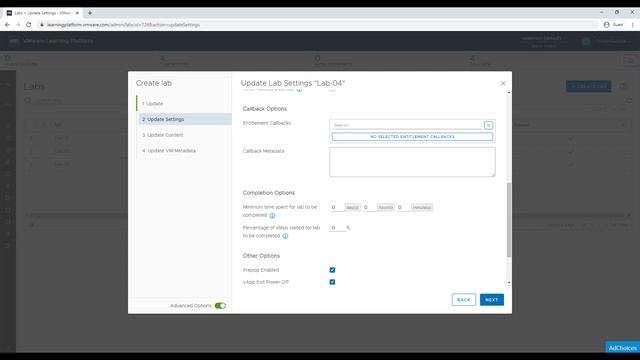The image size is (640, 360).
Task: Close the Update Lab Settings dialog
Action: pyautogui.click(x=503, y=83)
